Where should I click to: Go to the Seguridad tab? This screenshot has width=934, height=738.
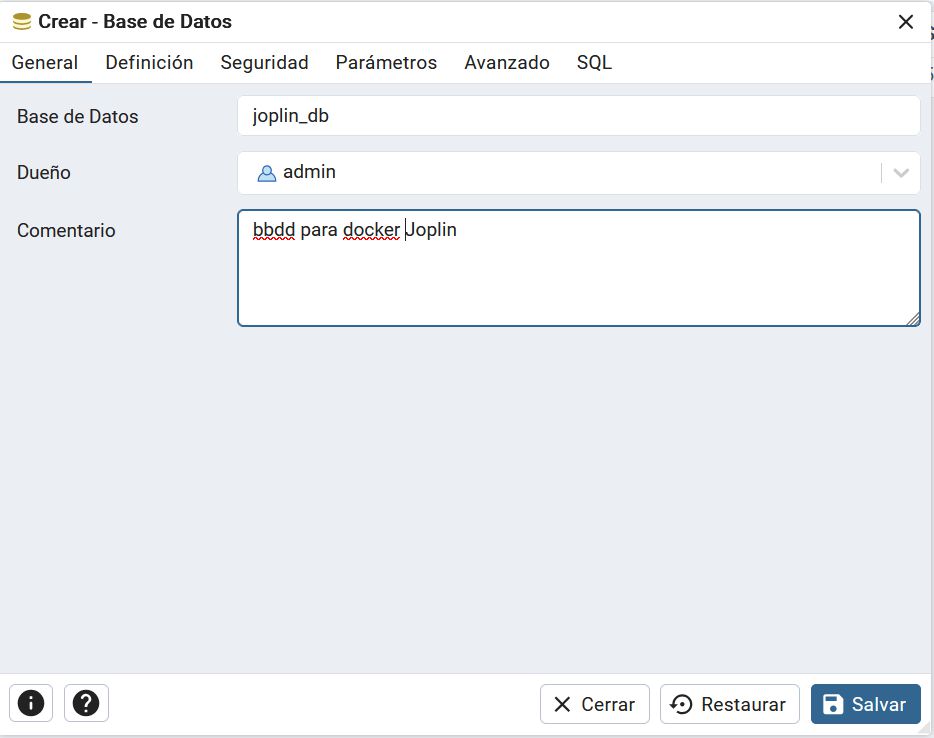(x=264, y=62)
